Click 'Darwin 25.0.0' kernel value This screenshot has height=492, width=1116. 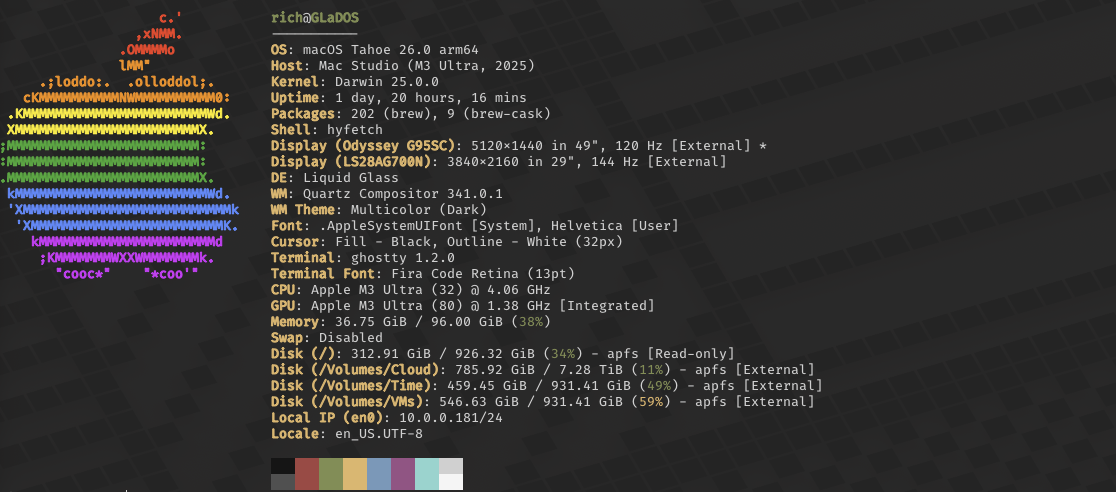click(386, 82)
